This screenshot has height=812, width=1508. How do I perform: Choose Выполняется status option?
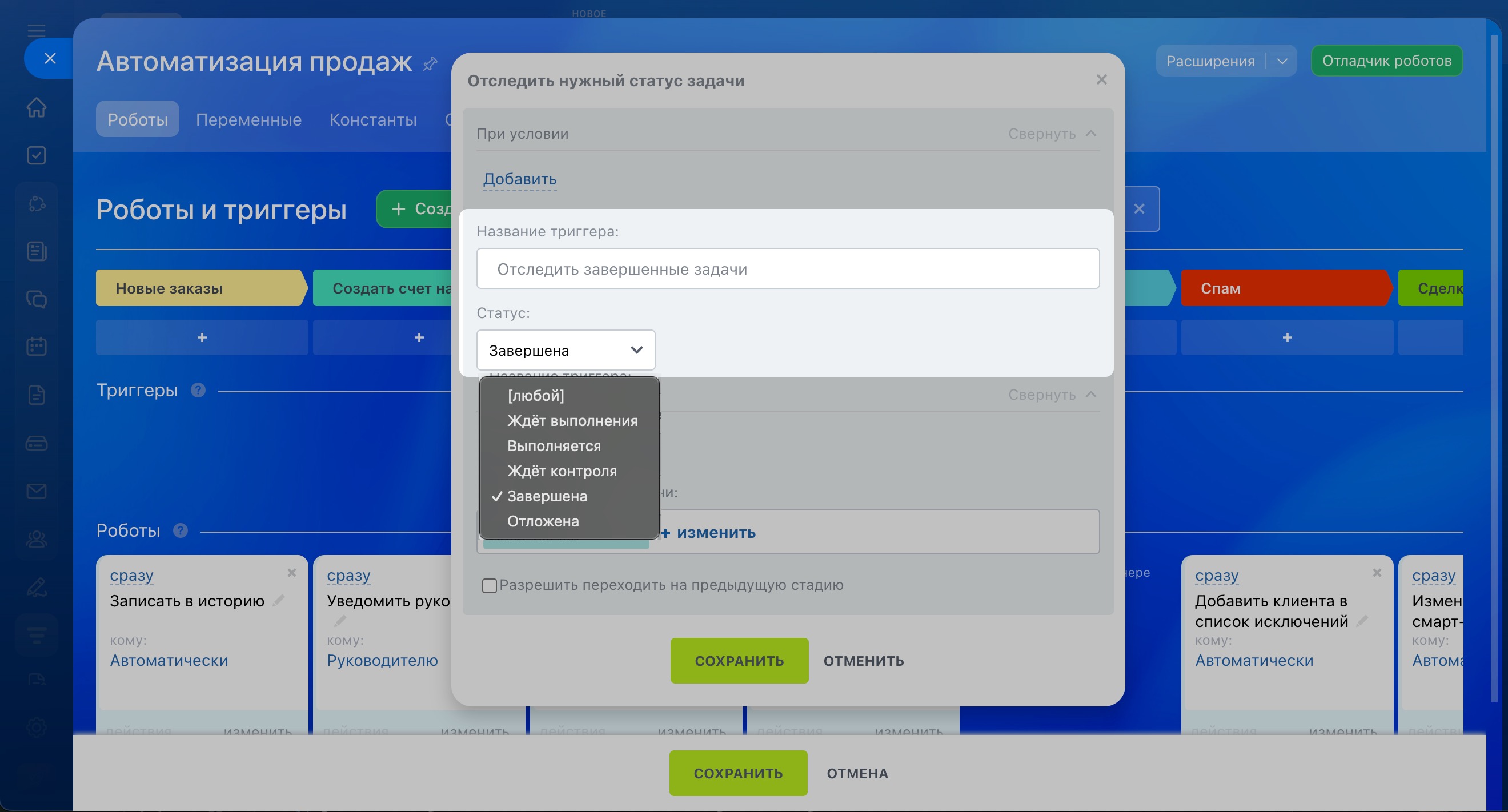pyautogui.click(x=569, y=446)
